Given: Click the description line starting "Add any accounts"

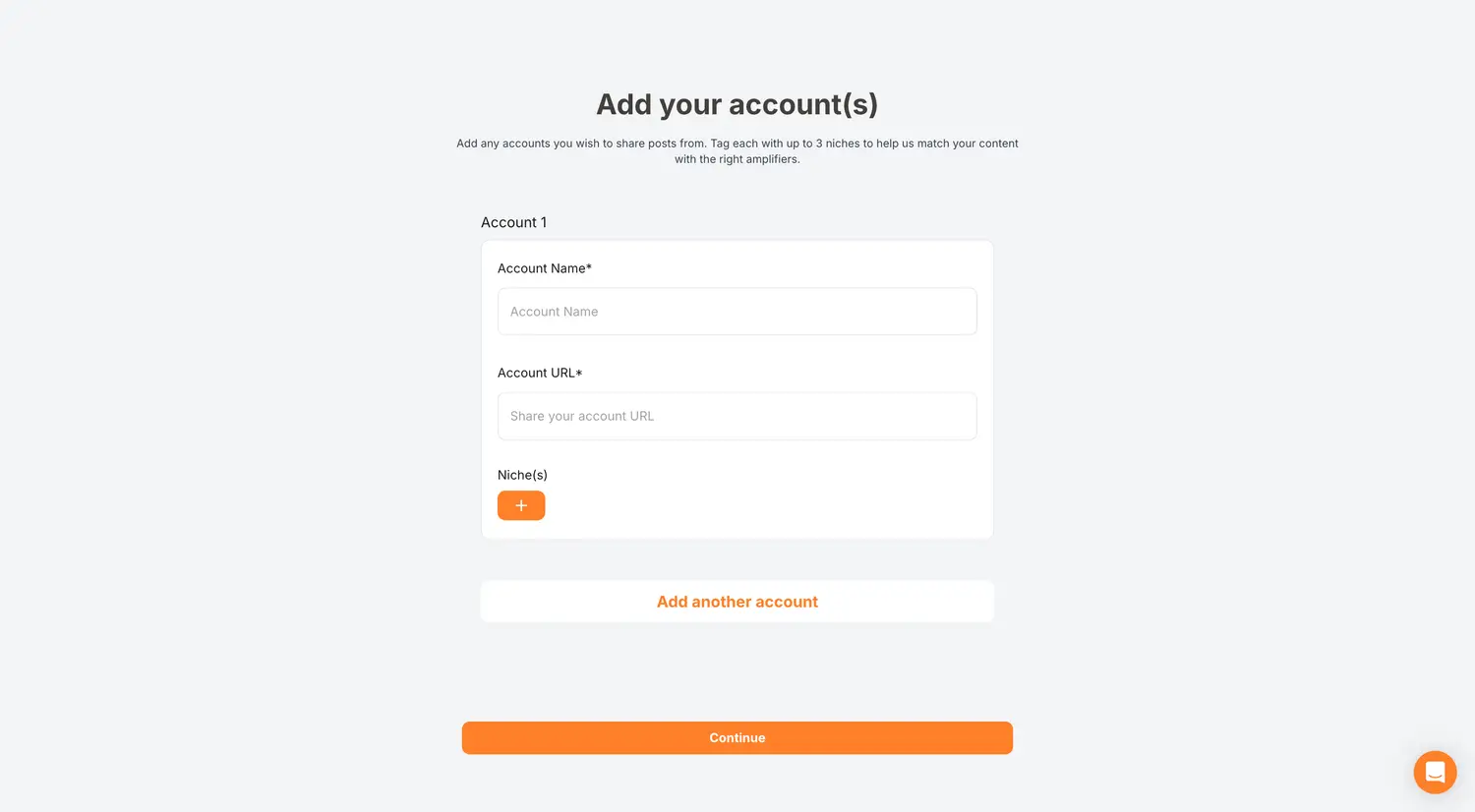Looking at the screenshot, I should coord(737,144).
